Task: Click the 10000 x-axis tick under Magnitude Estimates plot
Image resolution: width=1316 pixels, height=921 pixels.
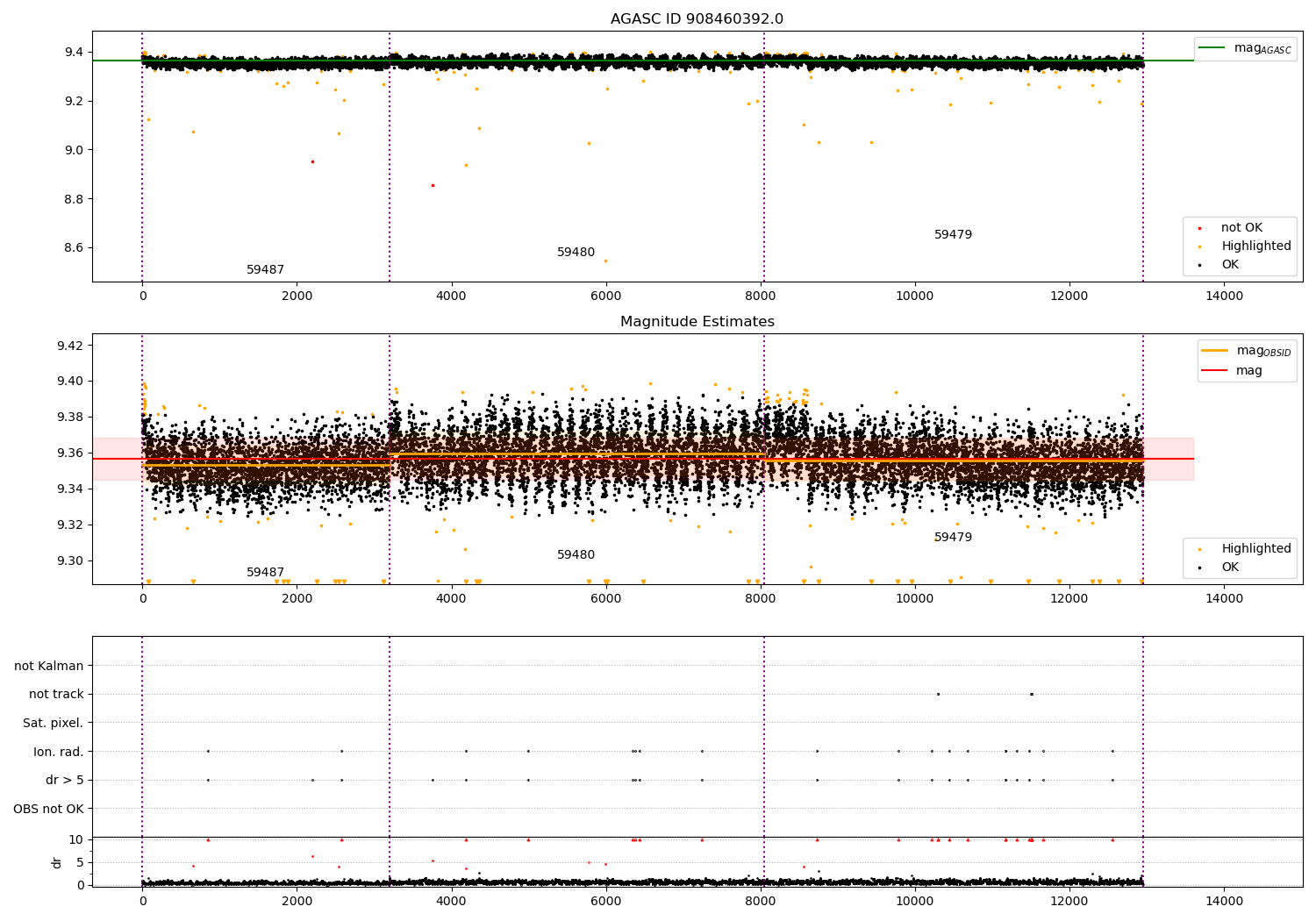Action: 915,599
